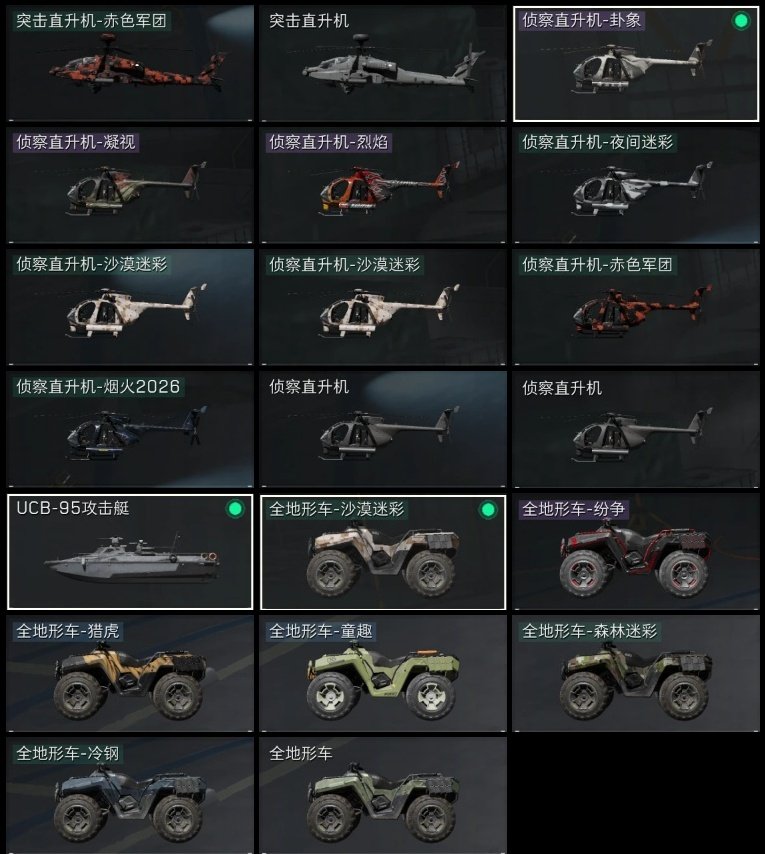The height and width of the screenshot is (854, 765).
Task: Choose the 全地形车-森林迷彩 forest camo ATV
Action: [636, 674]
